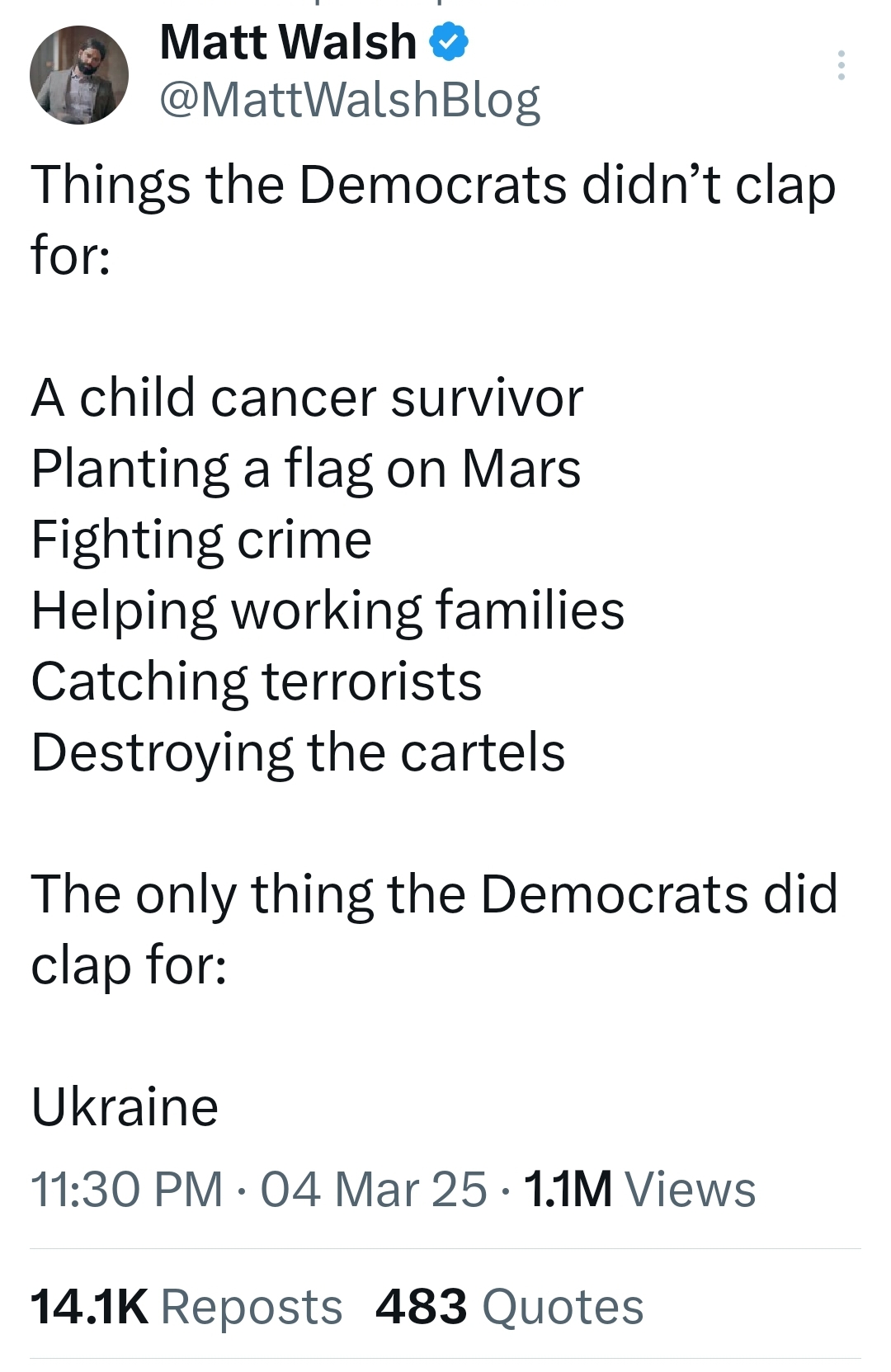Open Matt Walsh's profile picture
The height and width of the screenshot is (1372, 891).
(x=79, y=75)
